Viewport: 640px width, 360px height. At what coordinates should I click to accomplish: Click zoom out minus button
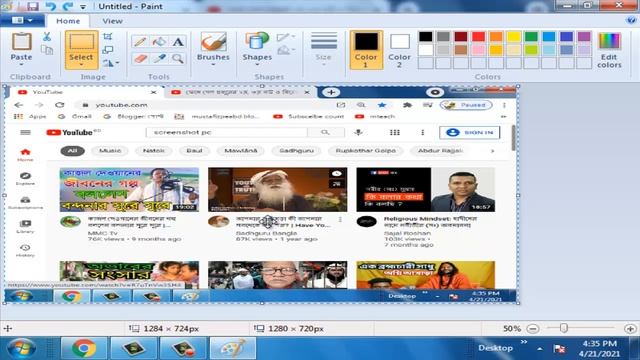point(533,329)
